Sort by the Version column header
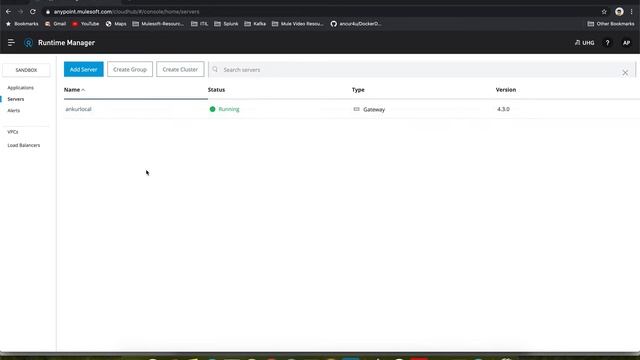The image size is (640, 360). click(x=506, y=90)
